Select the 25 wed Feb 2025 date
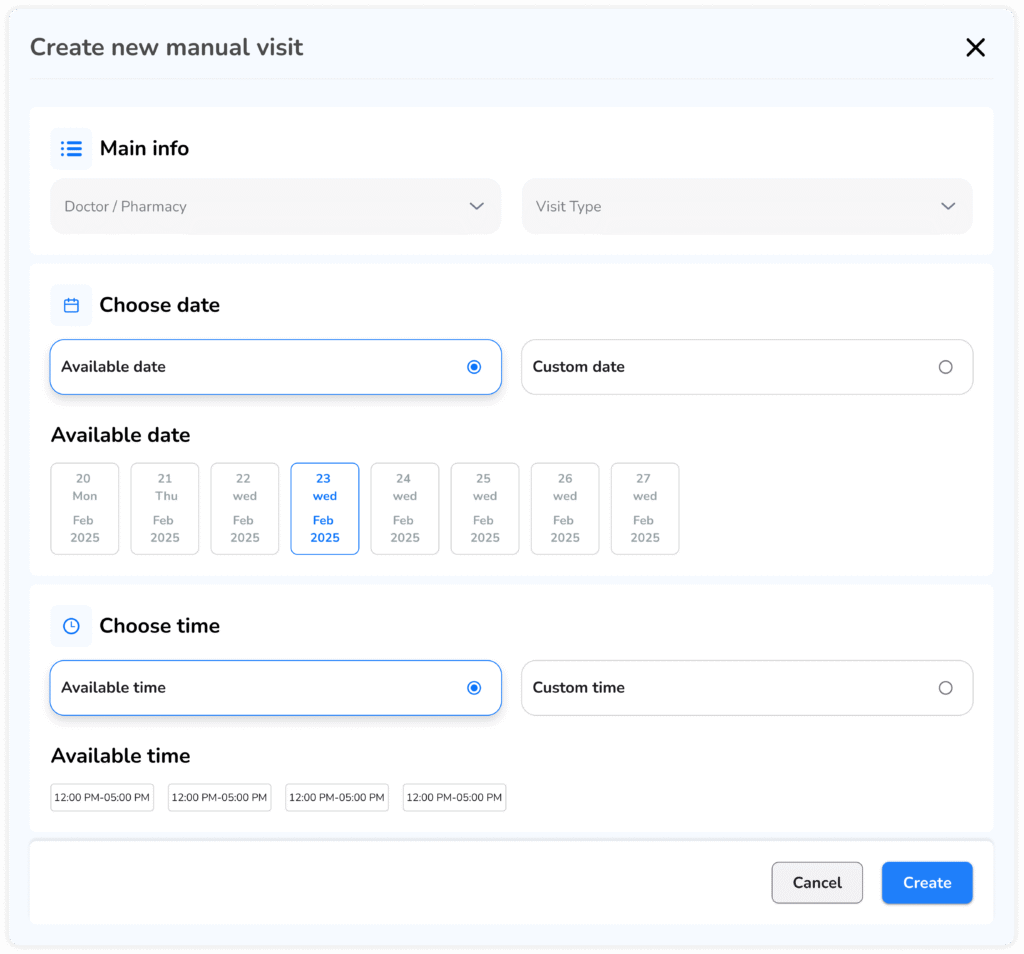 click(x=485, y=508)
